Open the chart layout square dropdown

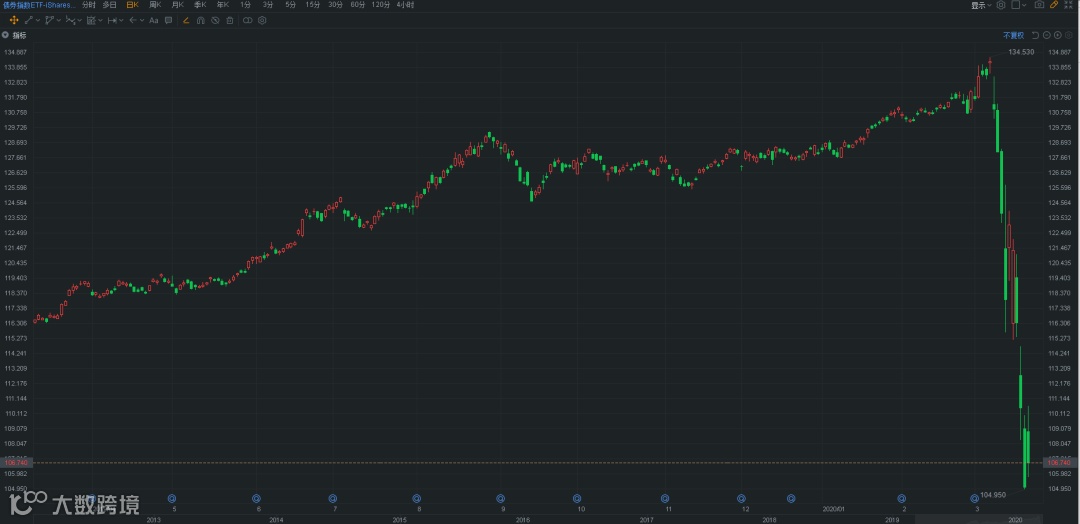pyautogui.click(x=1019, y=5)
